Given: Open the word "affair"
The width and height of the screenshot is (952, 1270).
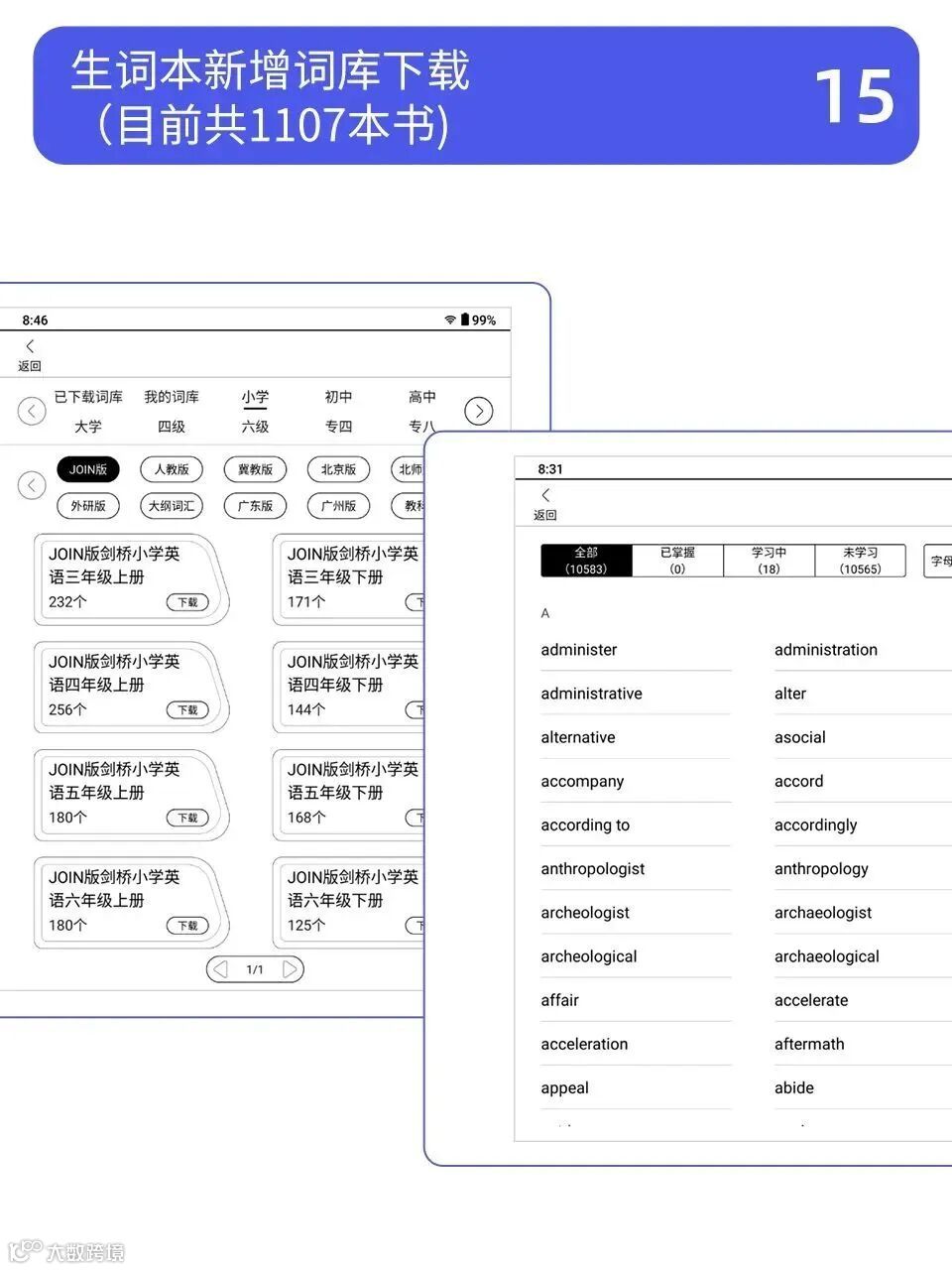Looking at the screenshot, I should click(559, 1000).
